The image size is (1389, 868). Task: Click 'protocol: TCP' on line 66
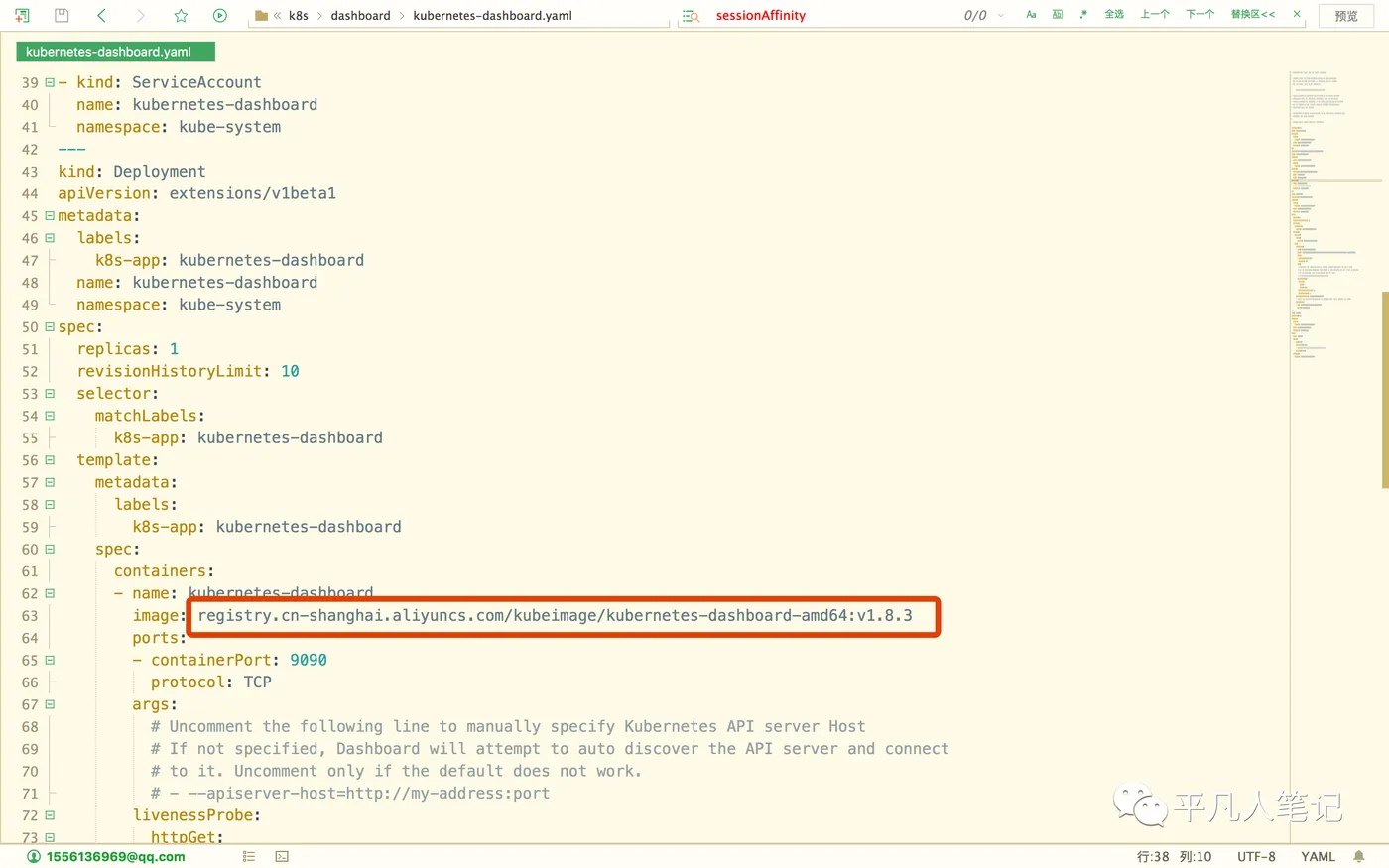(210, 682)
